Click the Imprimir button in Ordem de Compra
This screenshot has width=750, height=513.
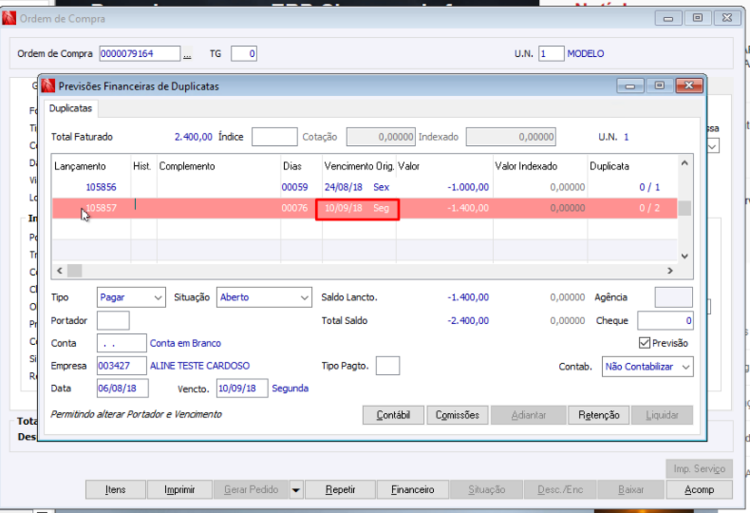click(179, 490)
